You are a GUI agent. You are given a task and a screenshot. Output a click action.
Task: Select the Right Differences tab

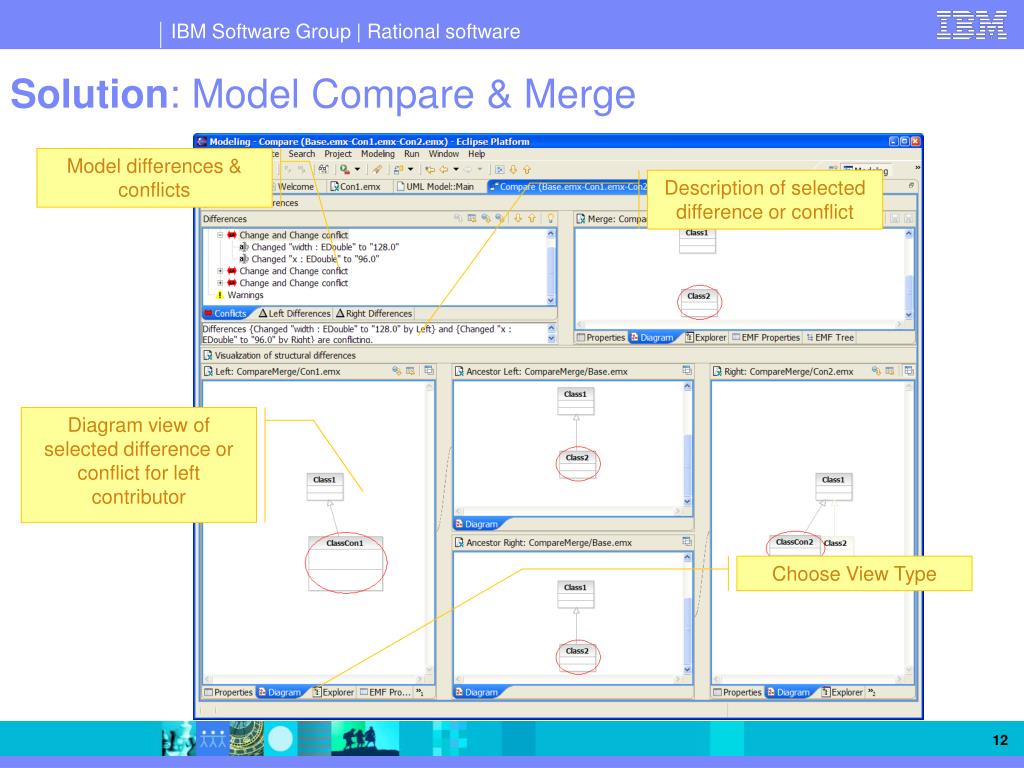[x=374, y=313]
